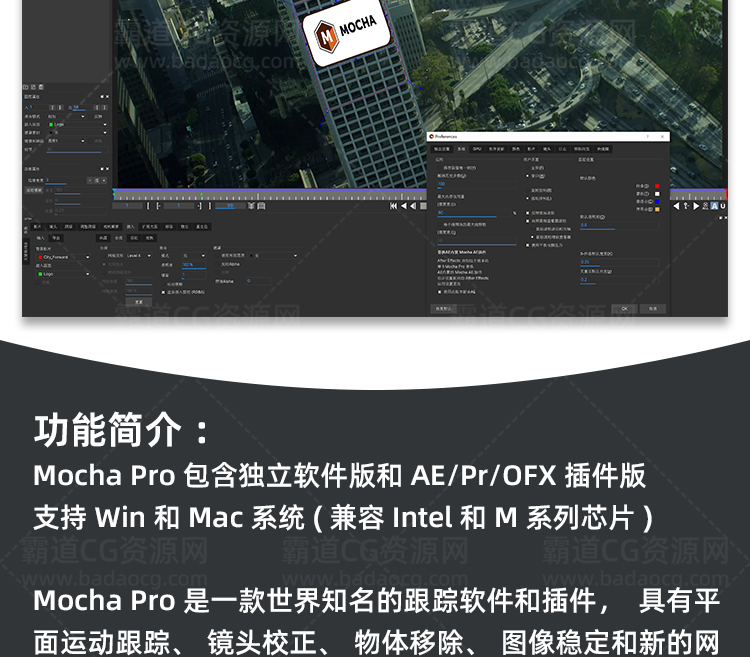Open the Logo dropdown in the upper left panel

tap(77, 124)
